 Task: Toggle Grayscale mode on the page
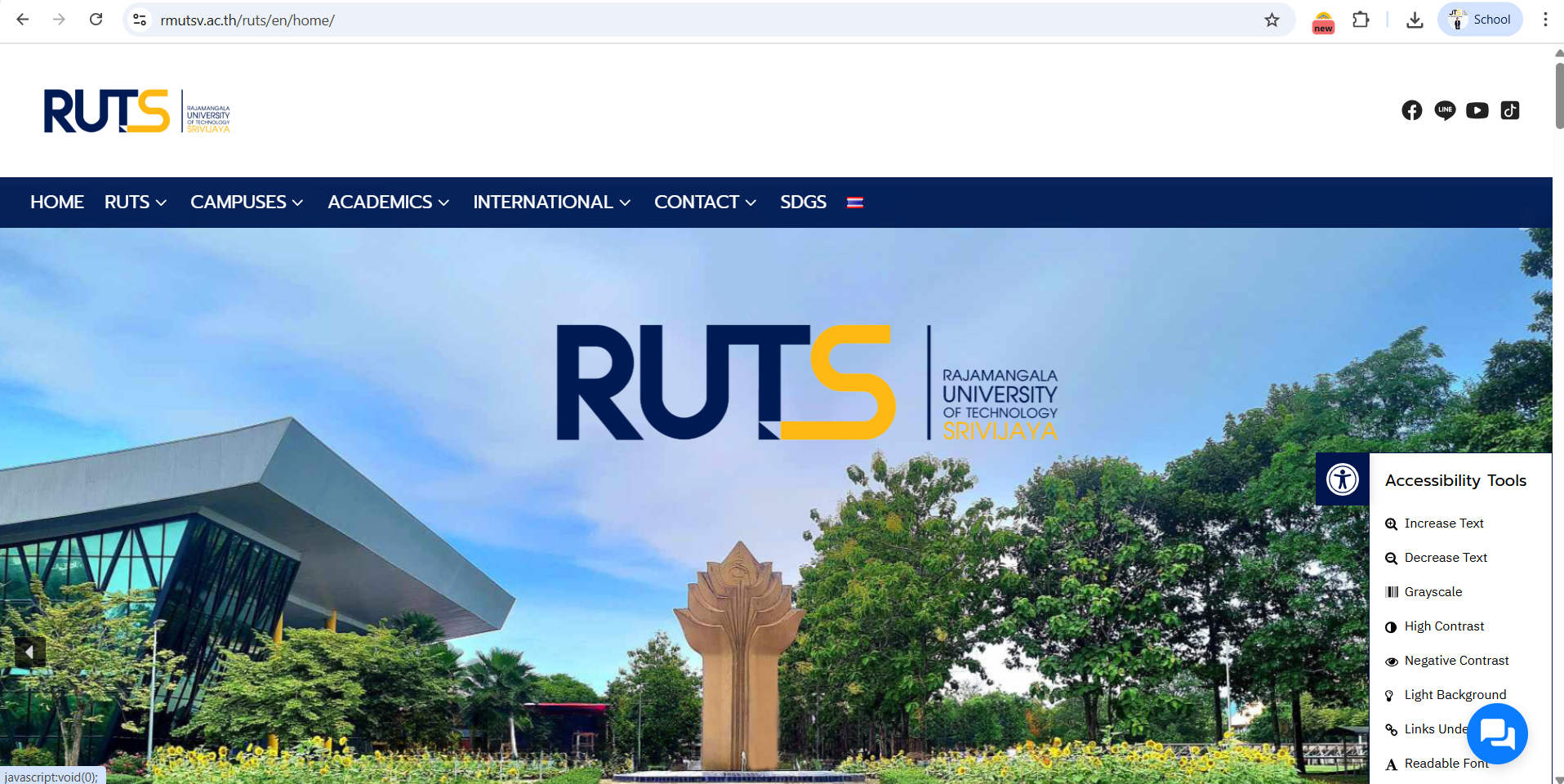click(x=1432, y=591)
